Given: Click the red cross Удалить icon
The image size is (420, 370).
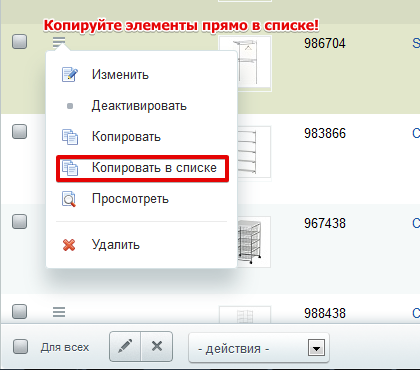Looking at the screenshot, I should pyautogui.click(x=69, y=245).
